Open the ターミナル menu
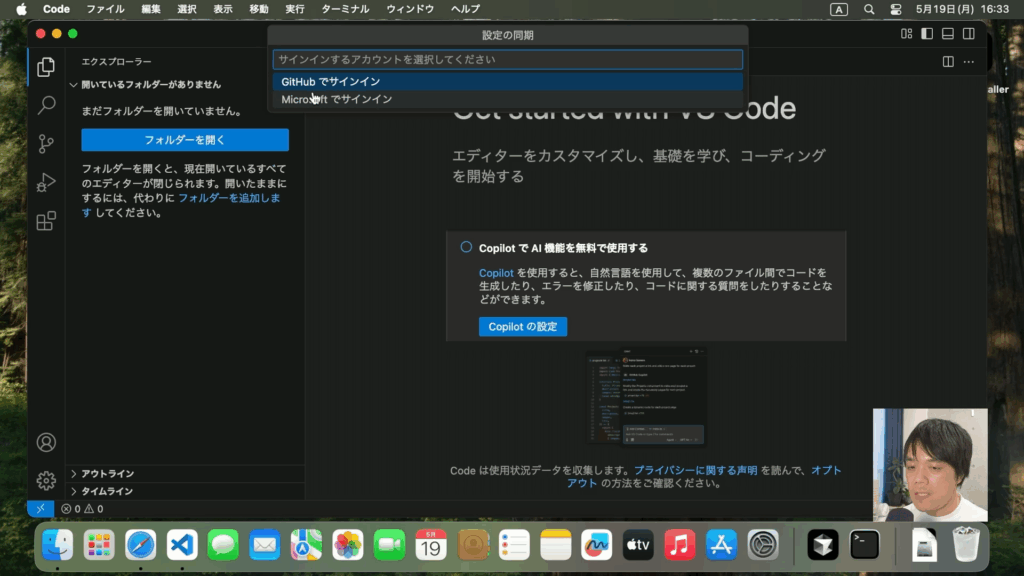This screenshot has height=576, width=1024. (x=345, y=9)
